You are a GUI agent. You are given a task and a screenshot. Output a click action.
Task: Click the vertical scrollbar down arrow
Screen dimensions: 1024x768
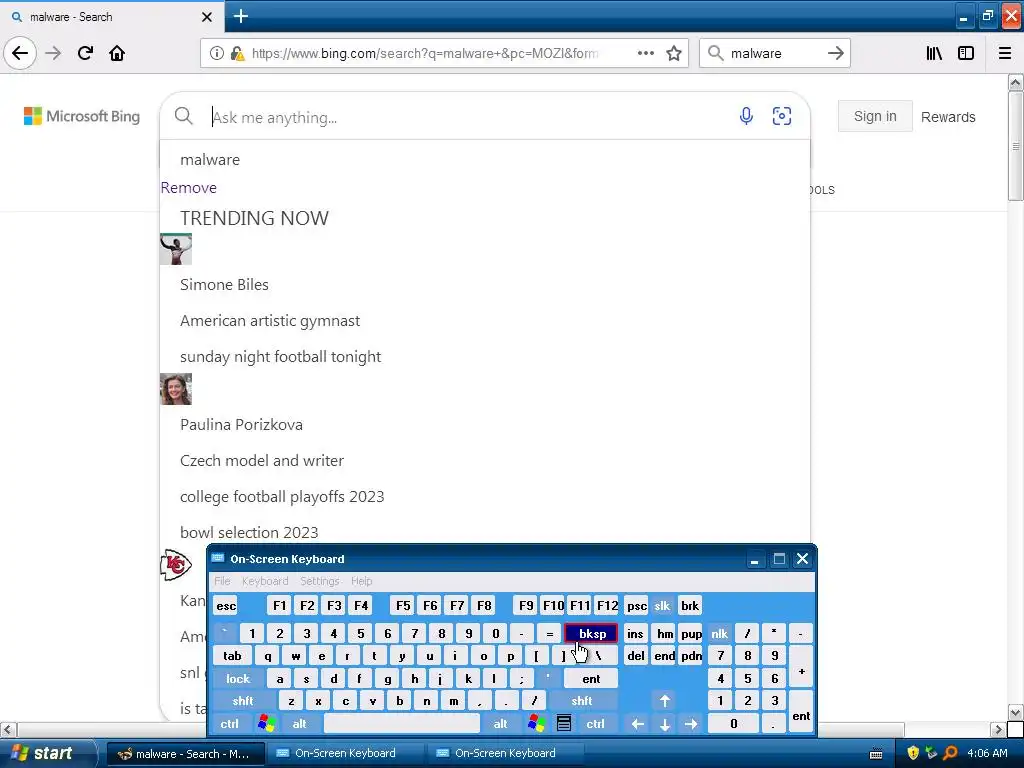(x=1015, y=712)
